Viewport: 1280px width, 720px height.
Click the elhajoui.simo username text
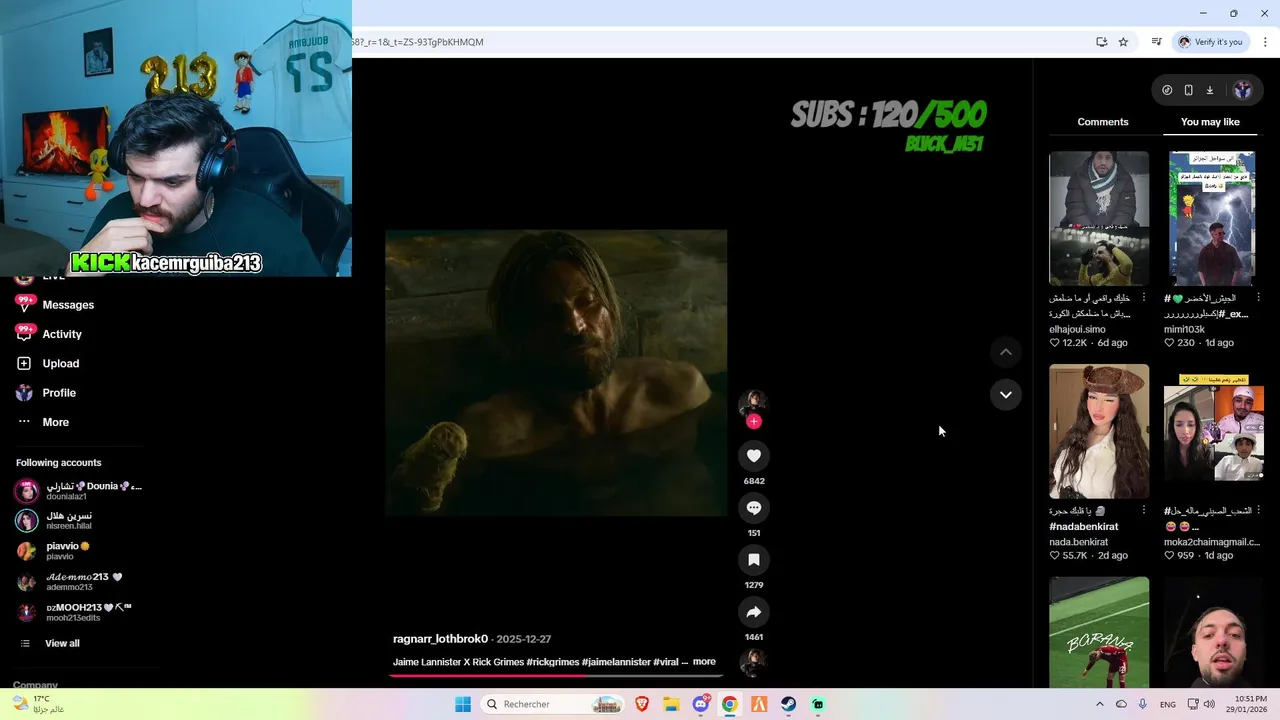coord(1077,329)
